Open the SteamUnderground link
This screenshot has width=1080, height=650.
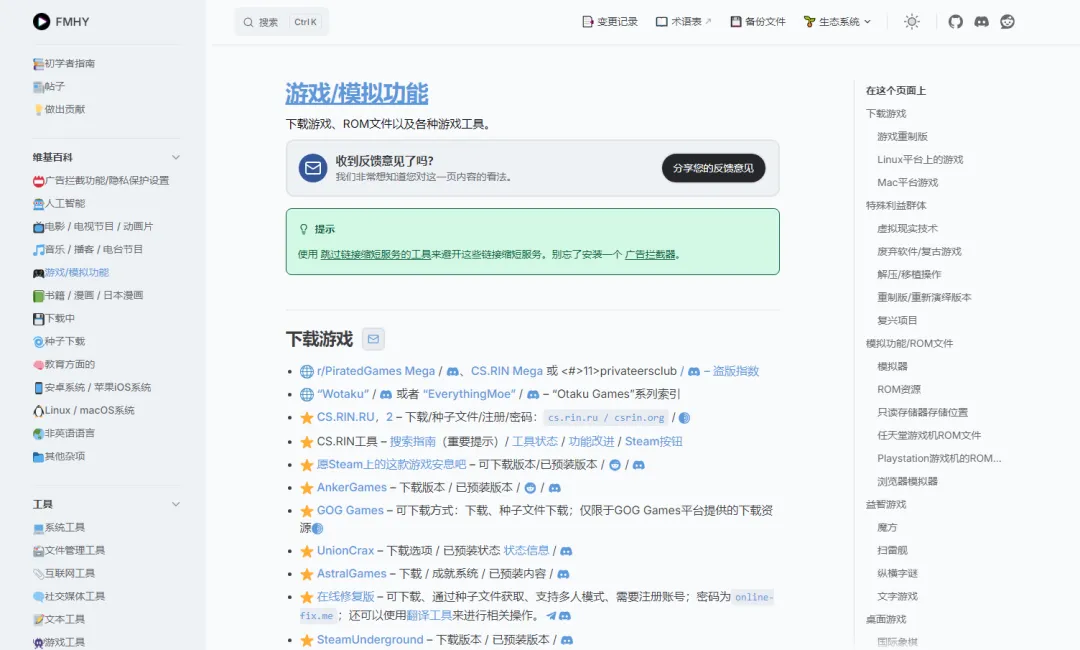tap(370, 640)
